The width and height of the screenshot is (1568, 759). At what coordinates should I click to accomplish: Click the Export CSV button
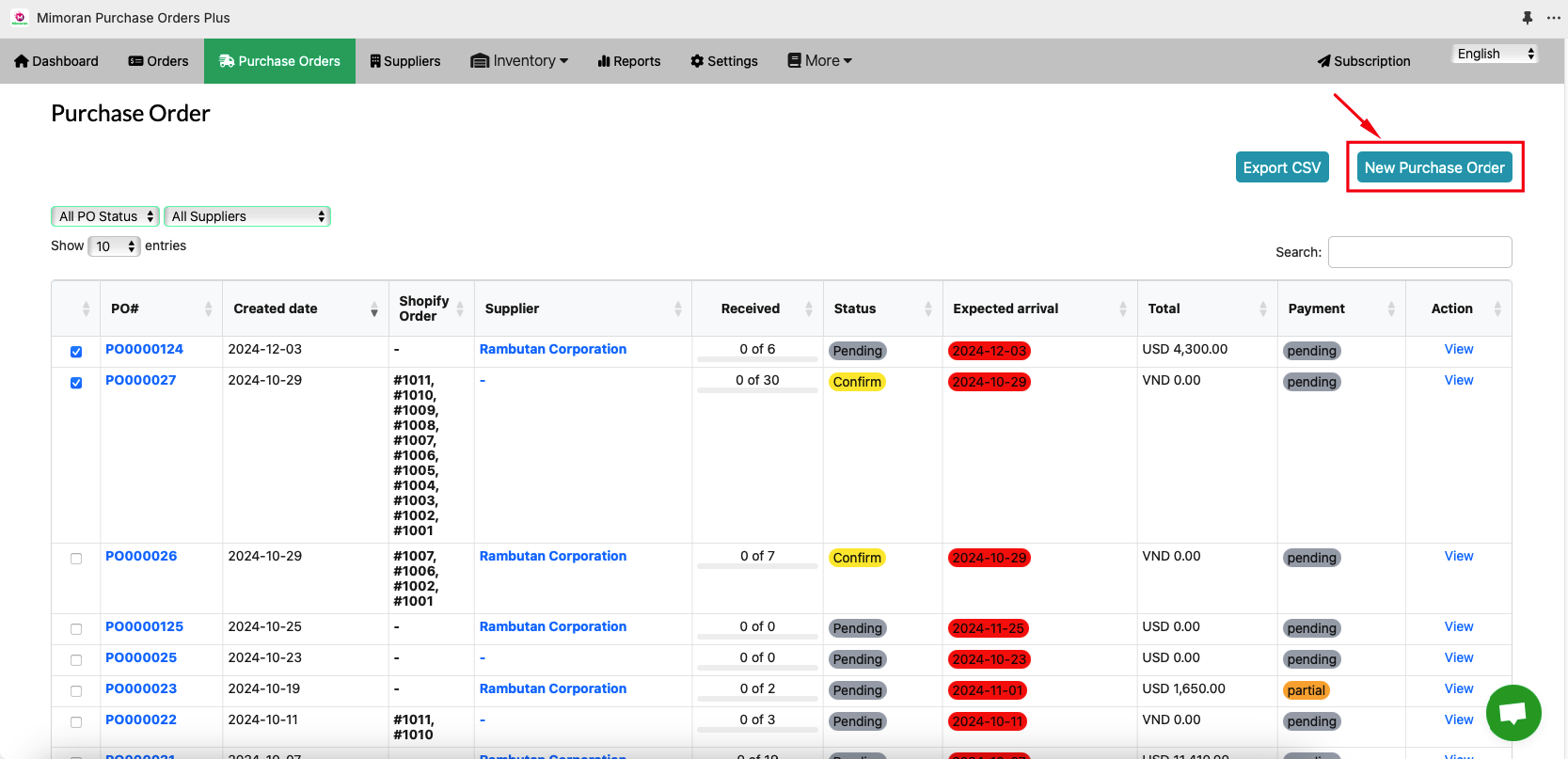tap(1282, 167)
